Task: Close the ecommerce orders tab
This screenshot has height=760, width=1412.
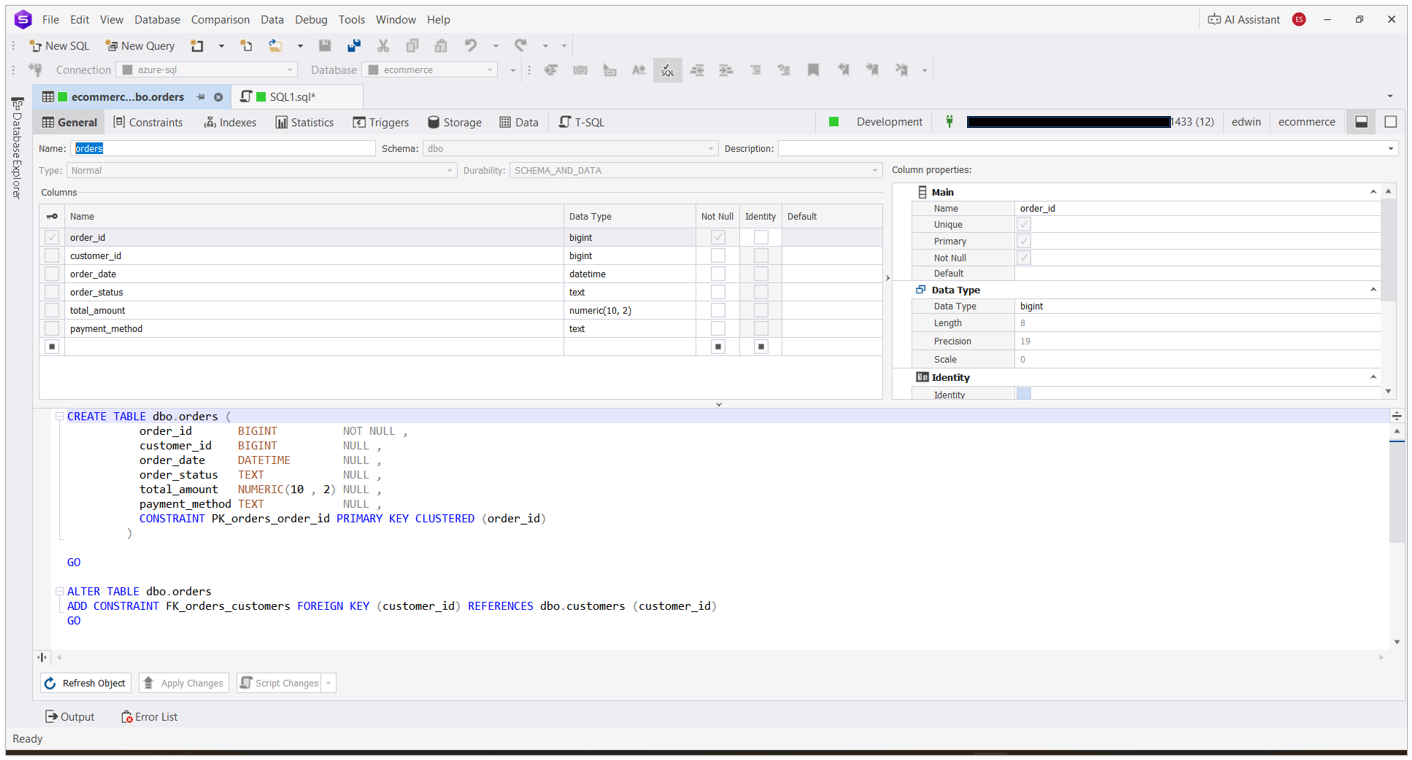Action: tap(218, 97)
